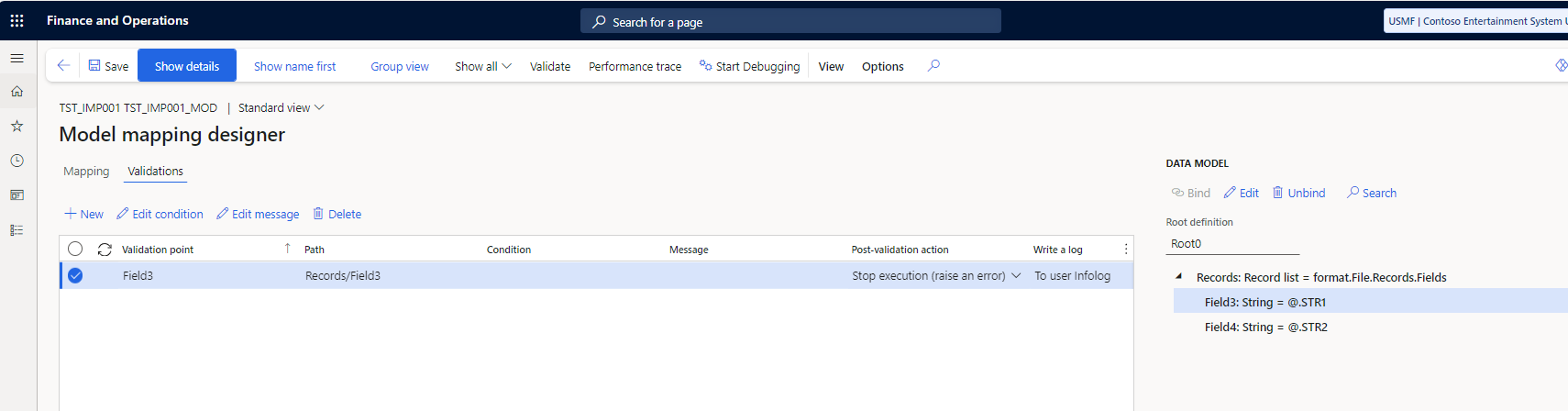Click the Condition column header
The height and width of the screenshot is (411, 1568).
[x=509, y=250]
